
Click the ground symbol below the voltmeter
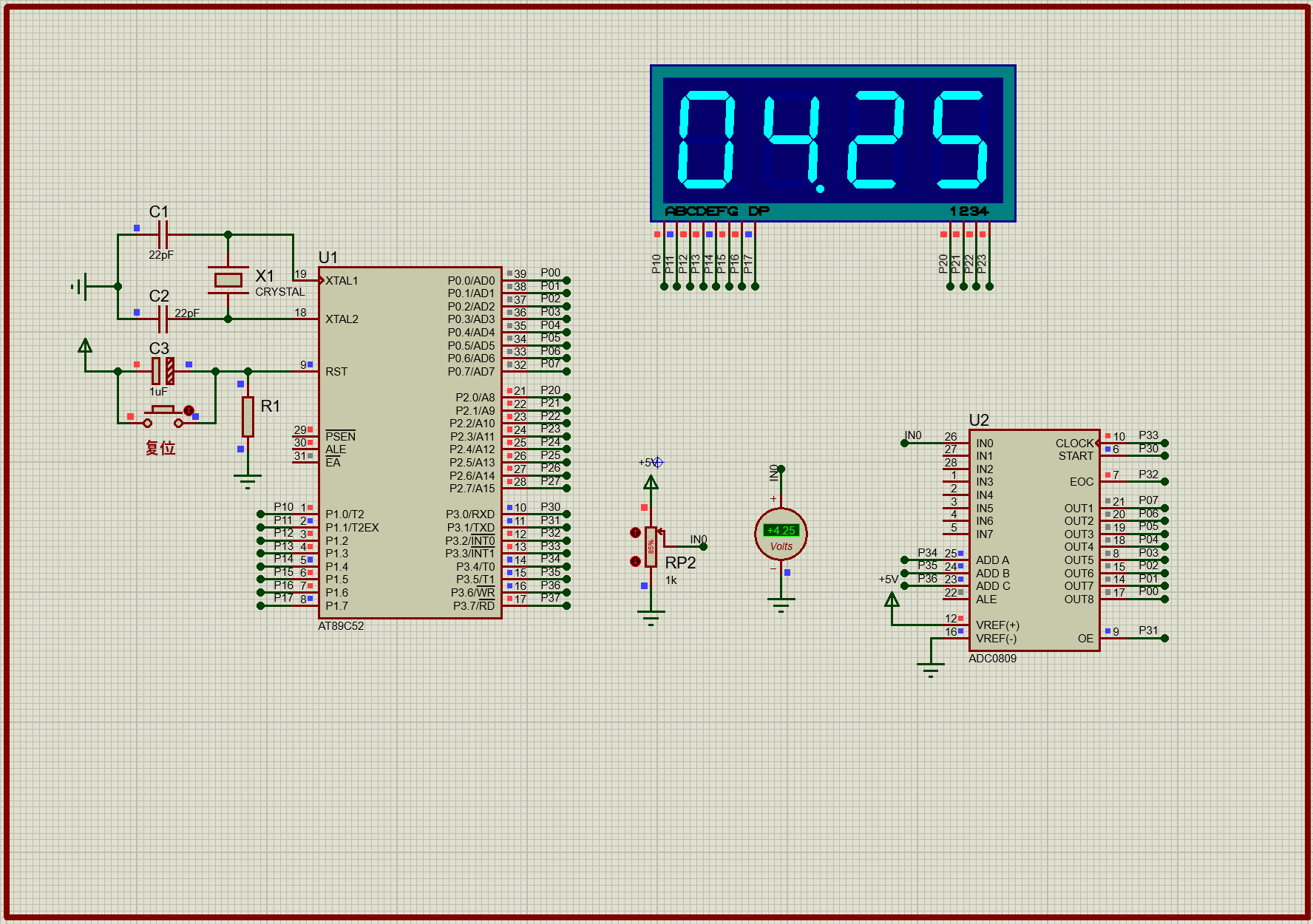click(781, 605)
